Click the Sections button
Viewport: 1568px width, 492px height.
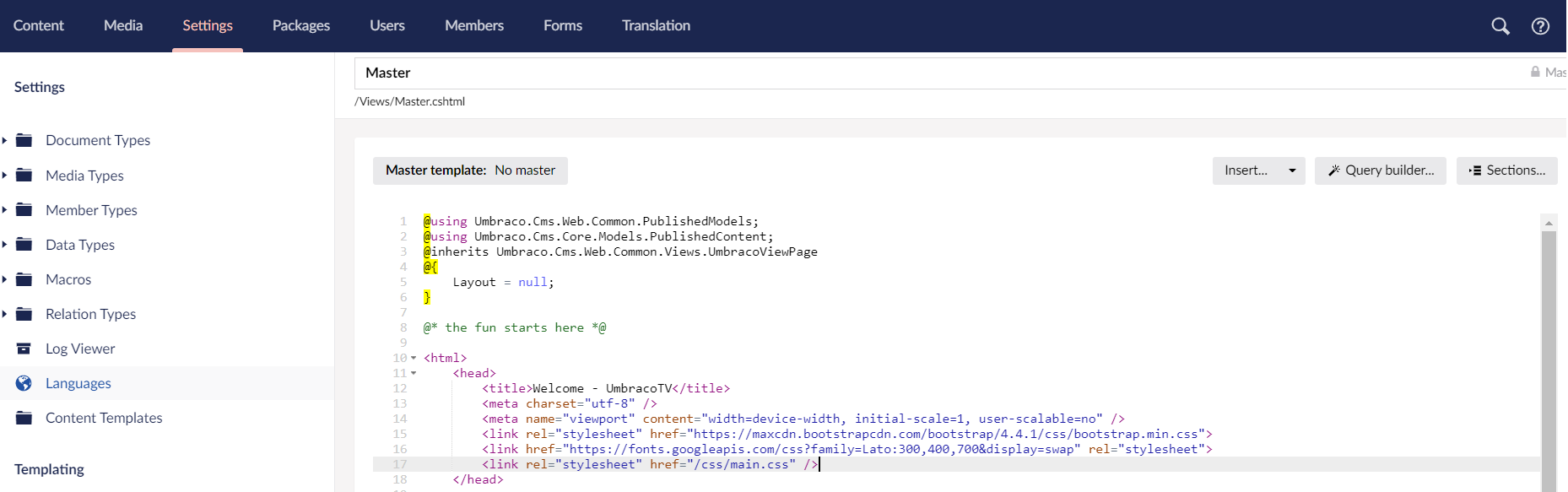pyautogui.click(x=1507, y=170)
